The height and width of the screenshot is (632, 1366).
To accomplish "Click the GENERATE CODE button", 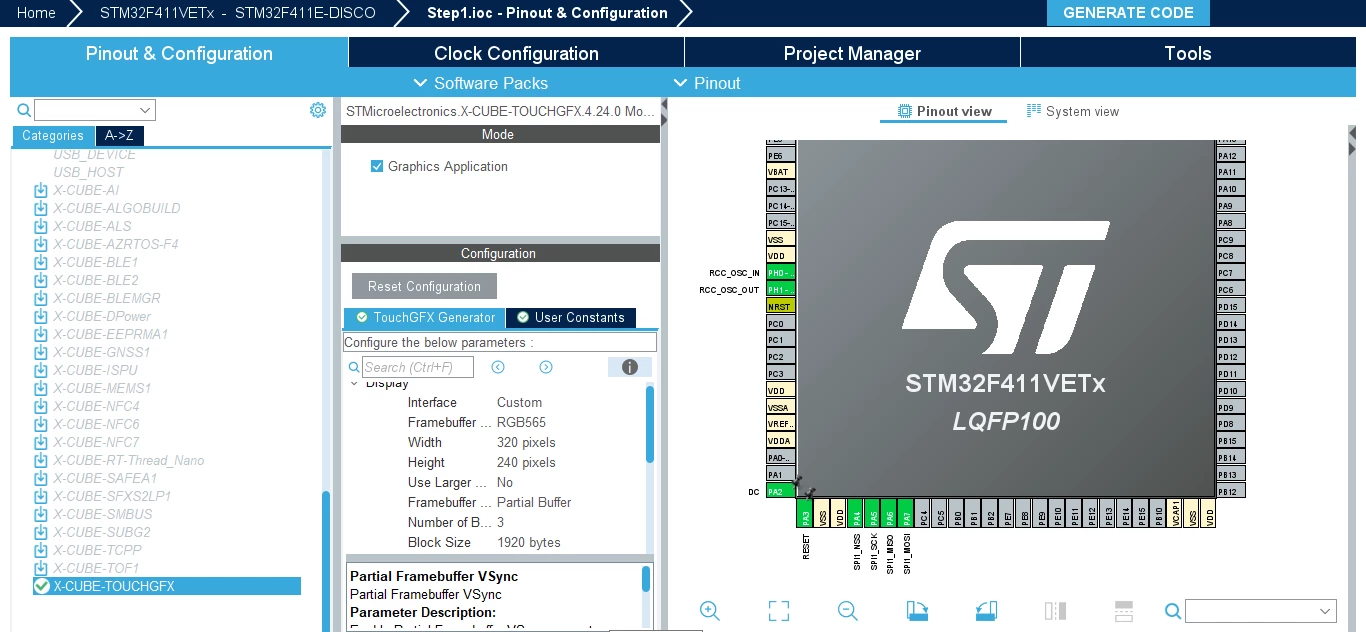I will click(1128, 13).
